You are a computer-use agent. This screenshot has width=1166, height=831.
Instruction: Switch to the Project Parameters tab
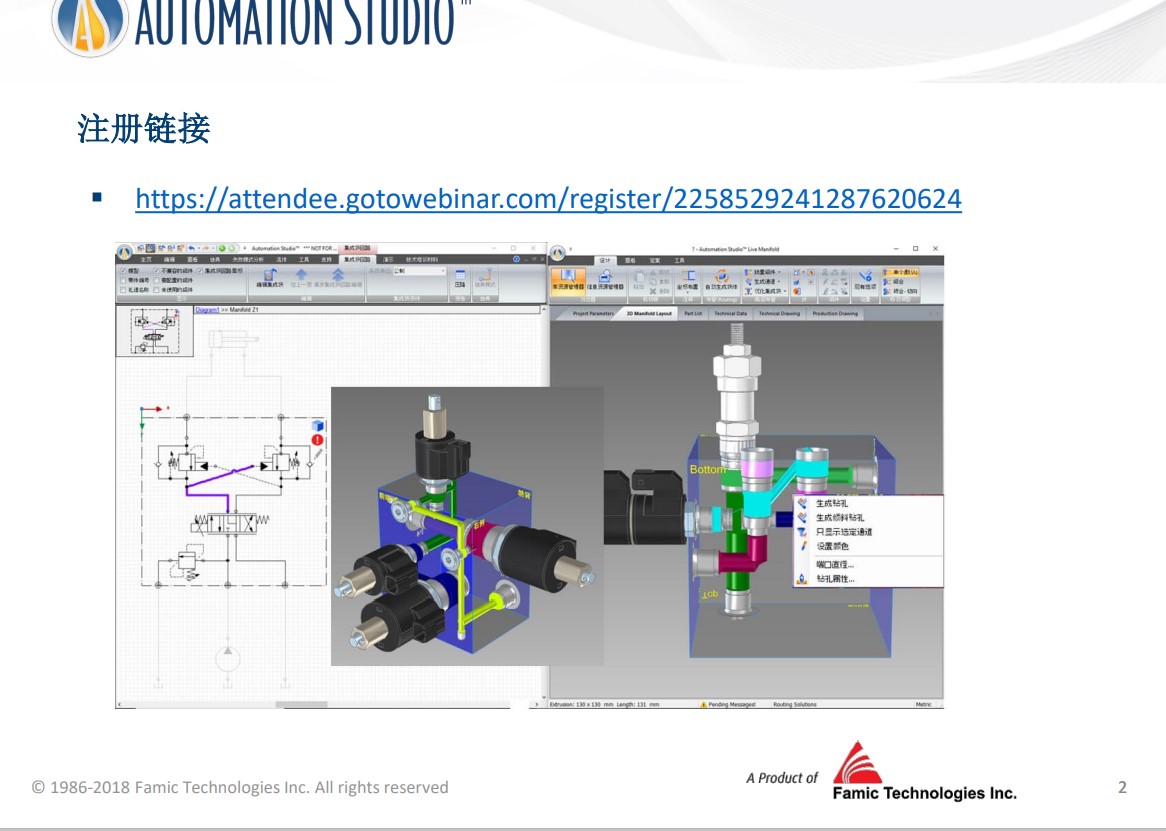[593, 314]
